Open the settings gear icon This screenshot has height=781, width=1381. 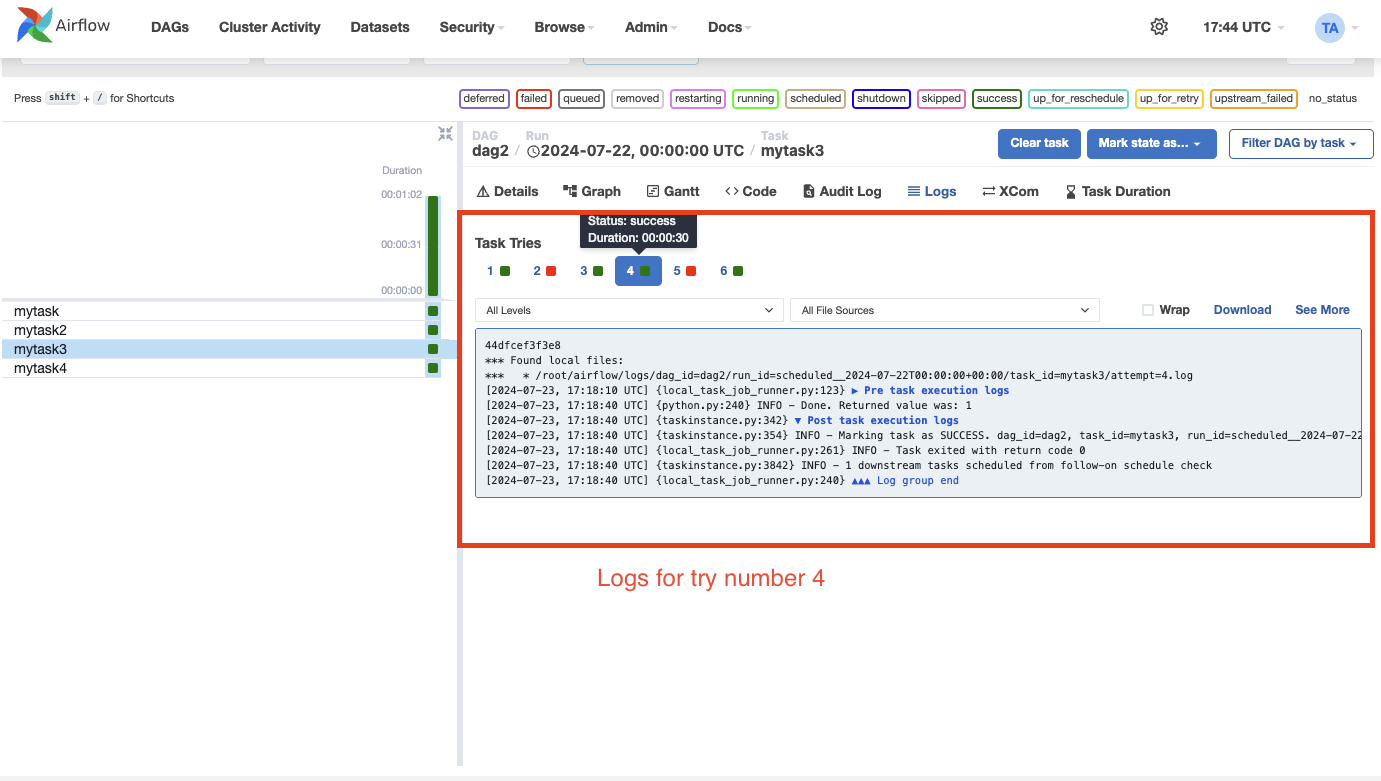(x=1159, y=26)
